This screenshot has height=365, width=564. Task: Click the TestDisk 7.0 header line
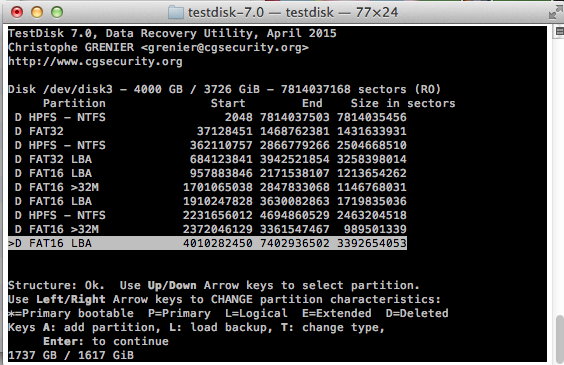click(x=172, y=33)
